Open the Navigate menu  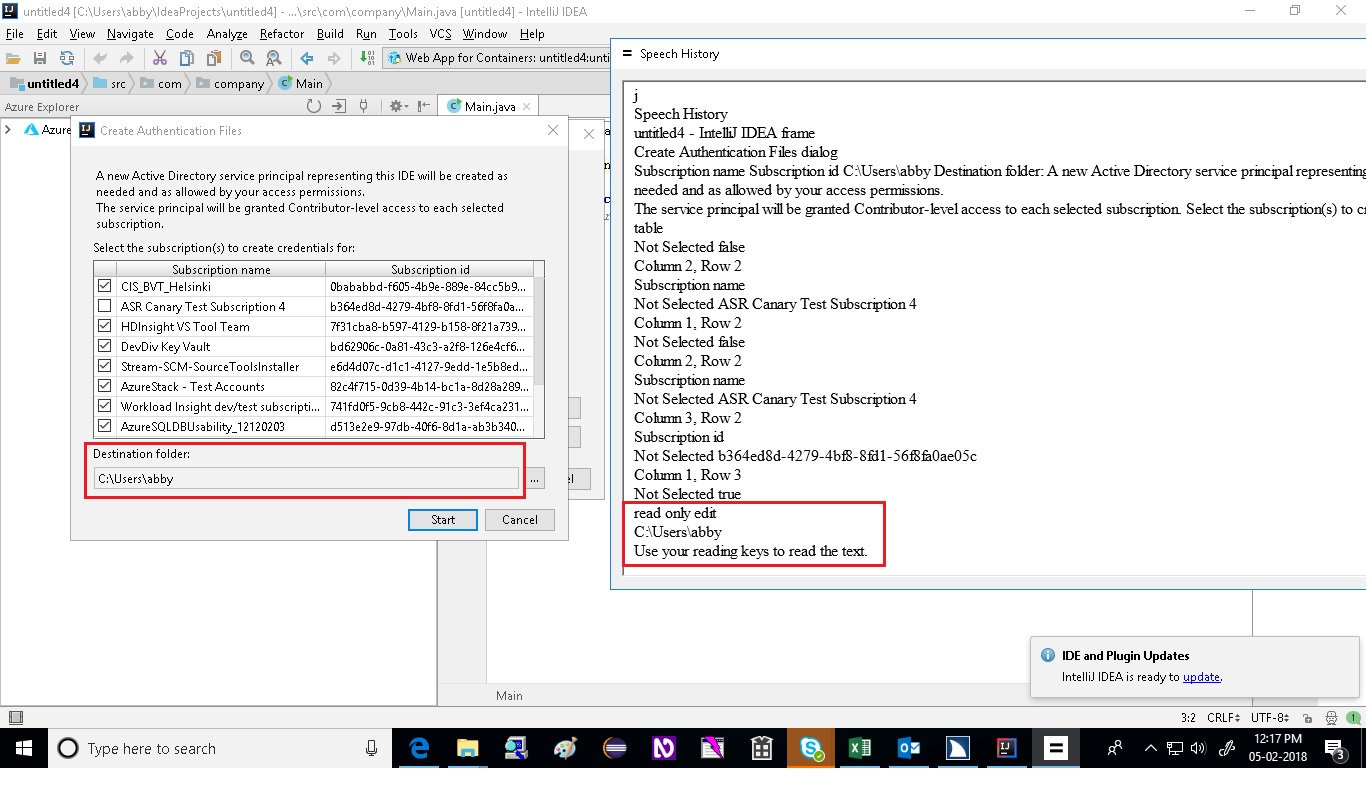click(x=130, y=33)
